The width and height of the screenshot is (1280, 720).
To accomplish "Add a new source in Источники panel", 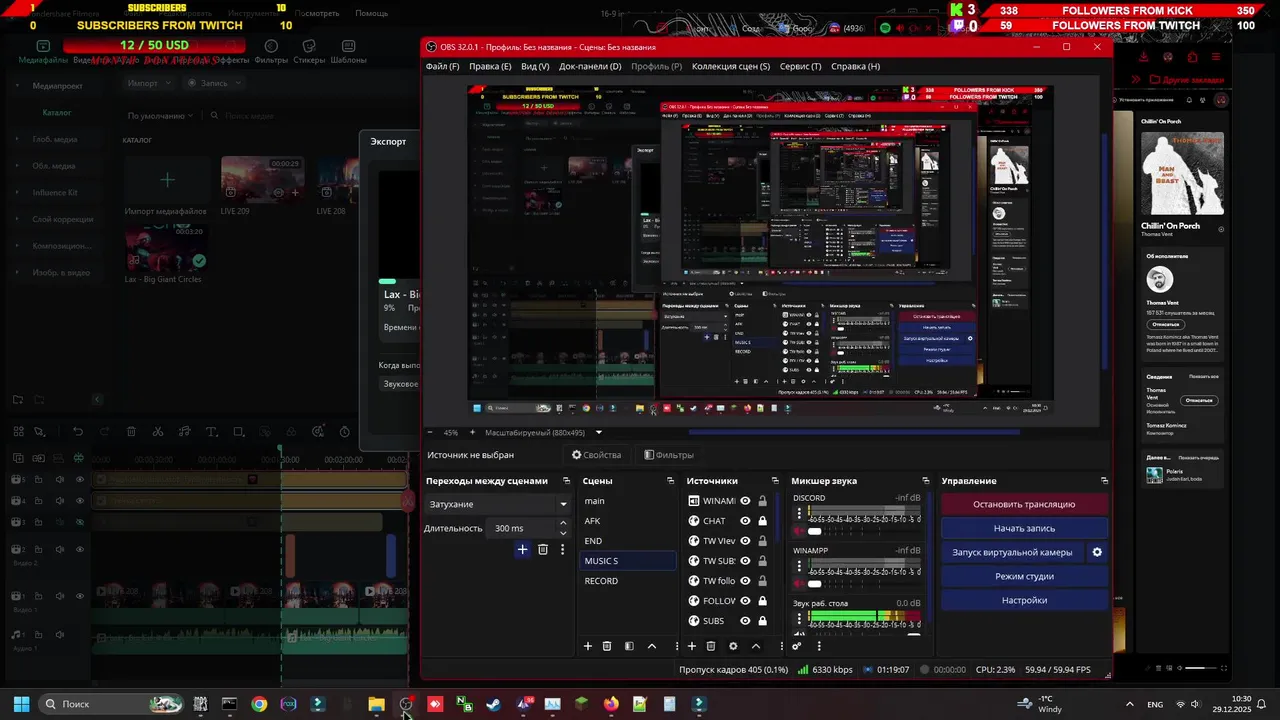I will (x=691, y=646).
